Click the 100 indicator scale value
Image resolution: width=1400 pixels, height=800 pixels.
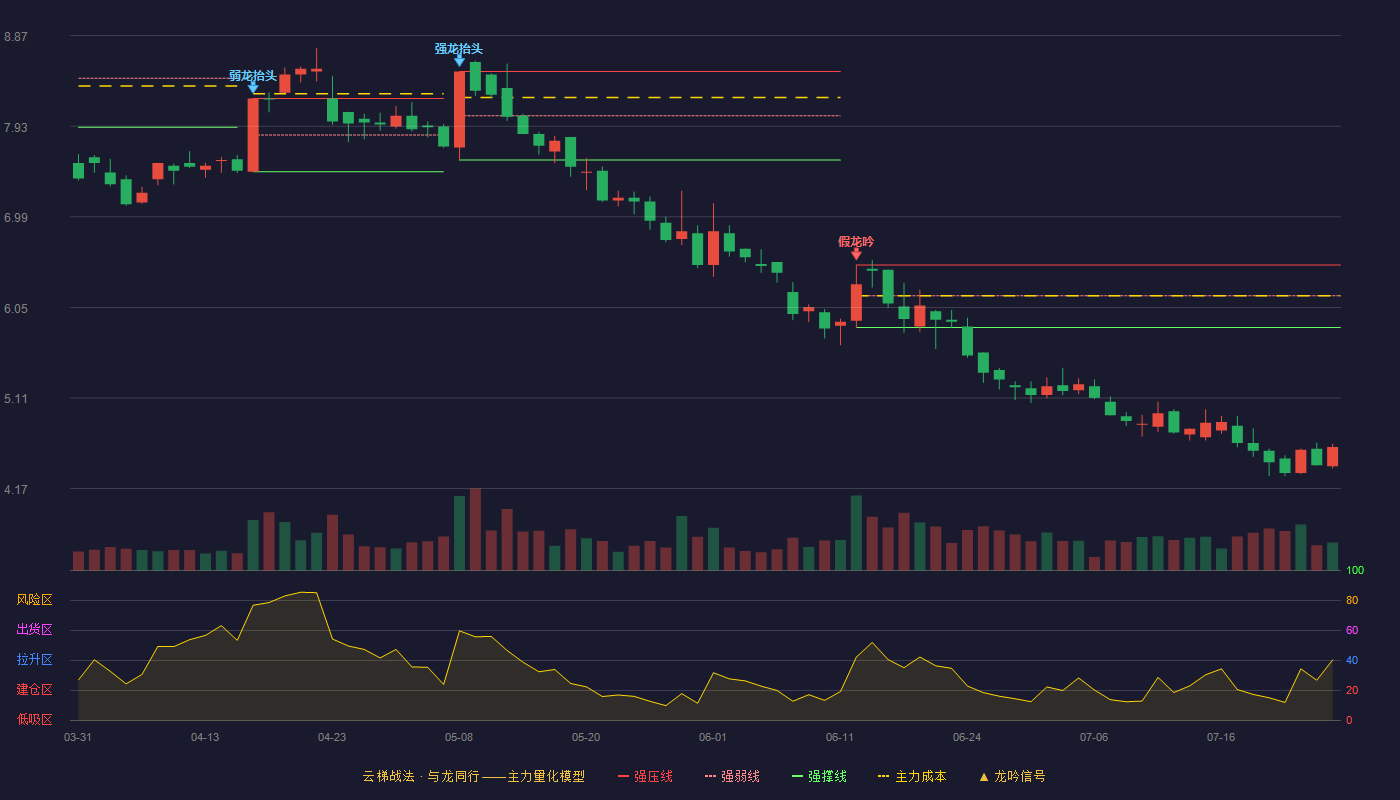click(1355, 571)
